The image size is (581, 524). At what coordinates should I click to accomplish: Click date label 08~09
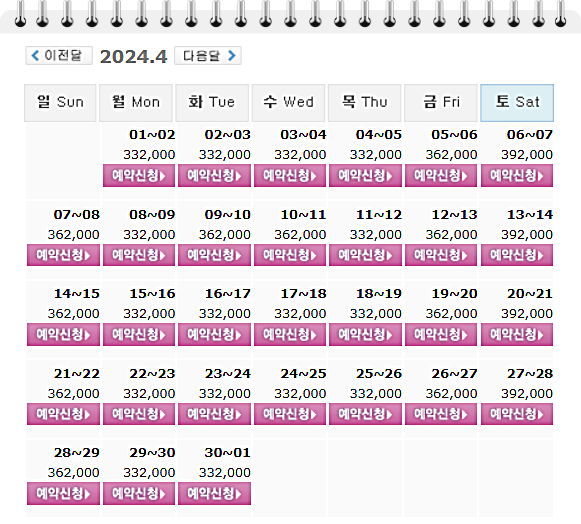(152, 215)
